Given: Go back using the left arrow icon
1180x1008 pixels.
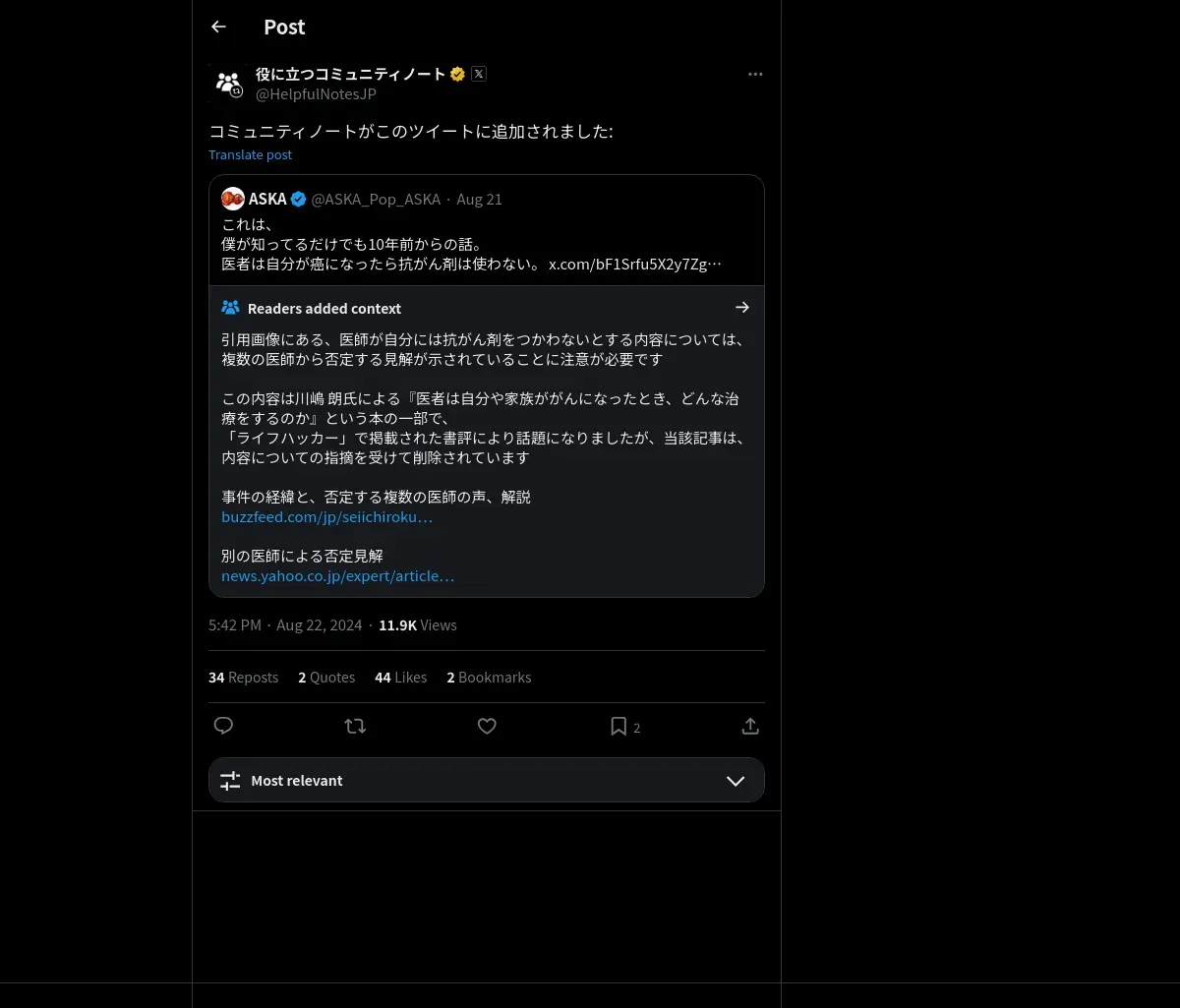Looking at the screenshot, I should click(x=218, y=27).
